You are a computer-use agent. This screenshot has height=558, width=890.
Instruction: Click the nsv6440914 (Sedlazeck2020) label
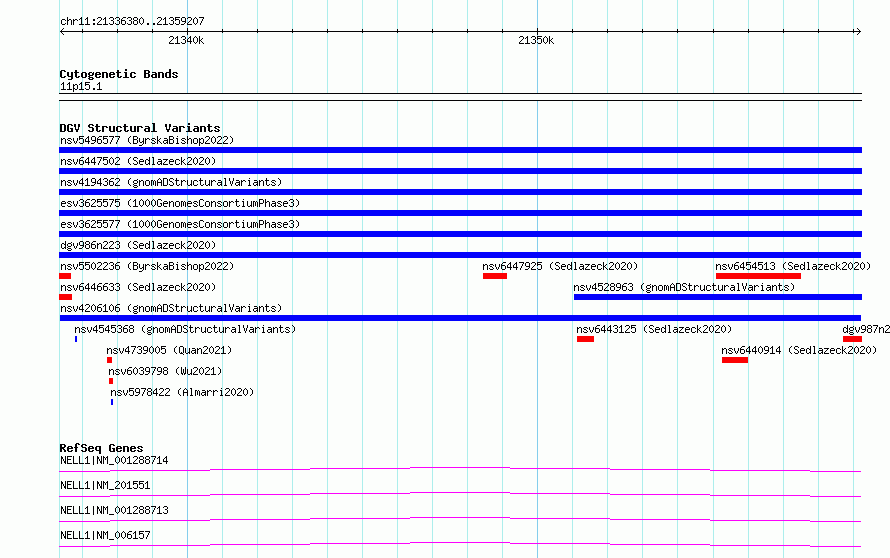pos(799,350)
